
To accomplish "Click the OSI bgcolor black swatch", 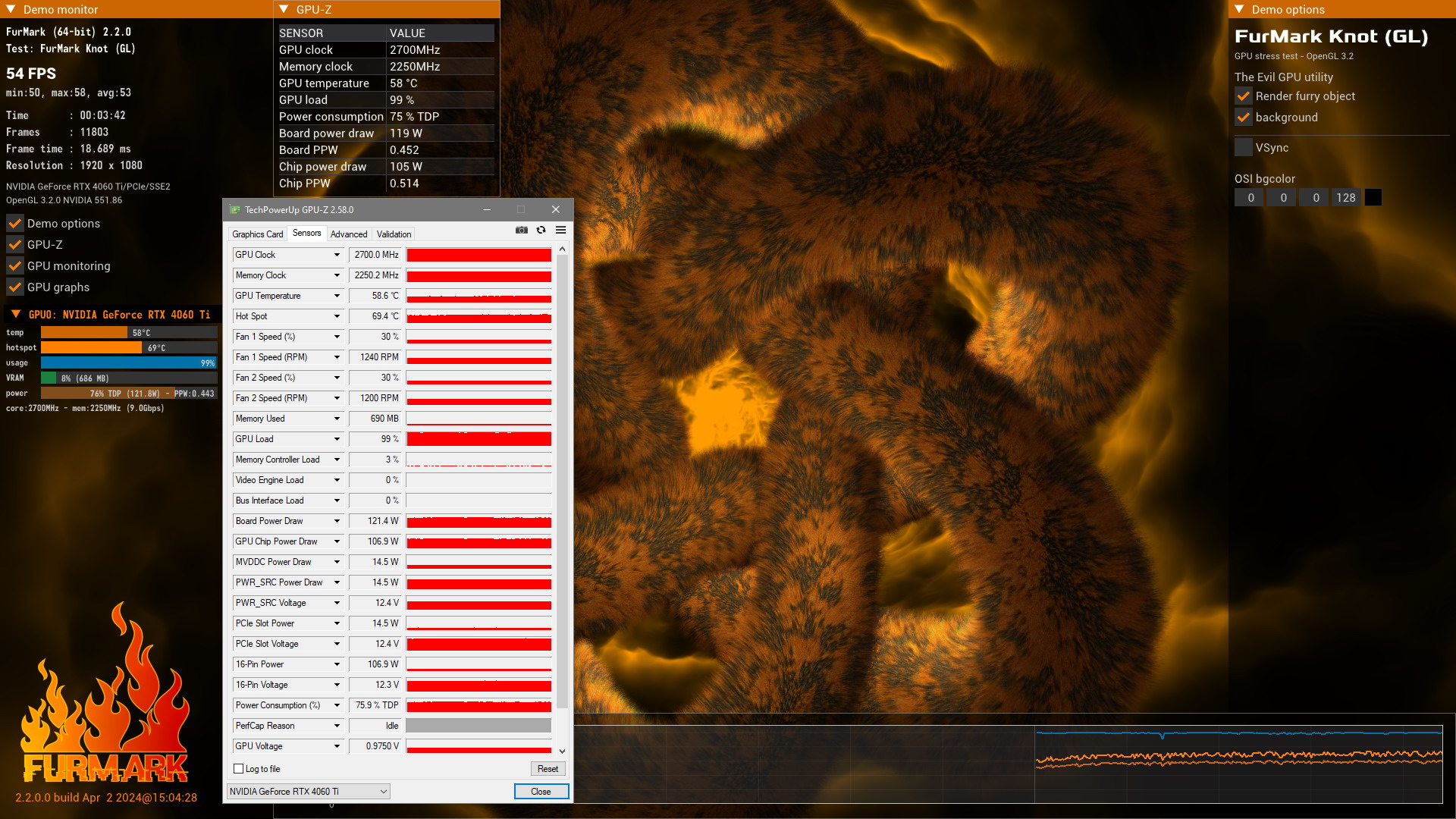I will click(1373, 198).
